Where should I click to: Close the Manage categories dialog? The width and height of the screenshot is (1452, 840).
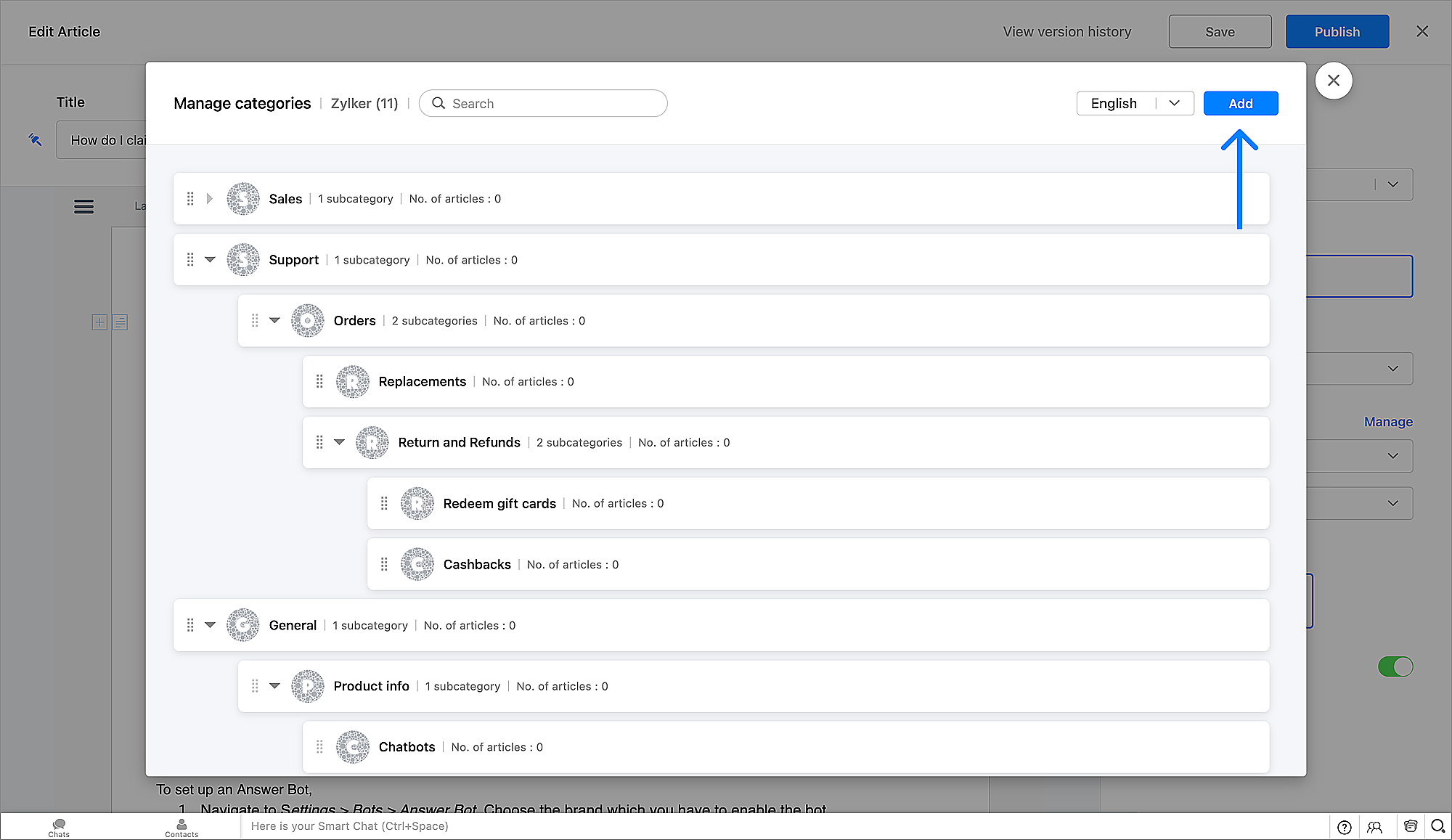click(x=1333, y=81)
